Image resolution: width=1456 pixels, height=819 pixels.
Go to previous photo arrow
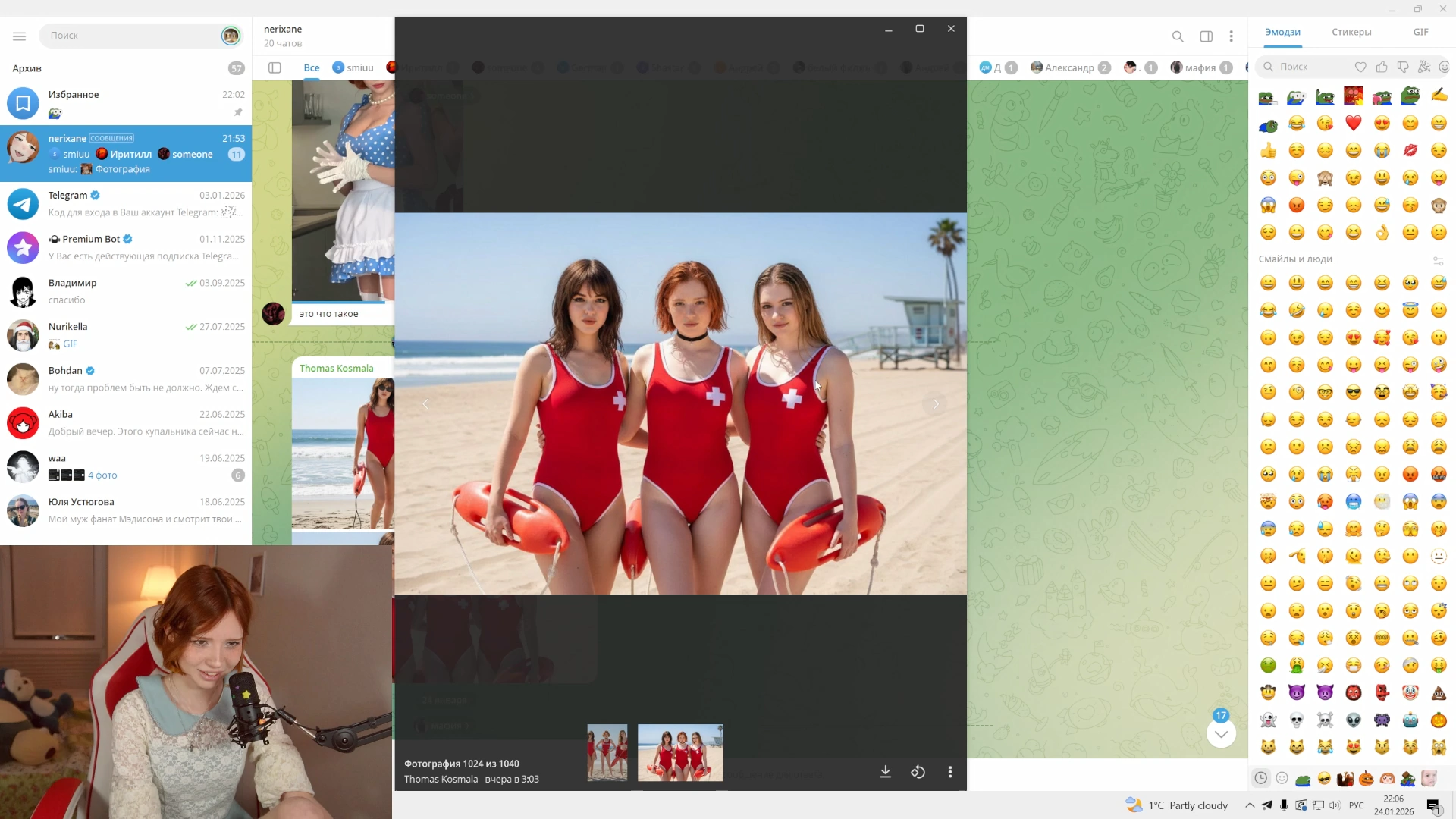(x=425, y=404)
